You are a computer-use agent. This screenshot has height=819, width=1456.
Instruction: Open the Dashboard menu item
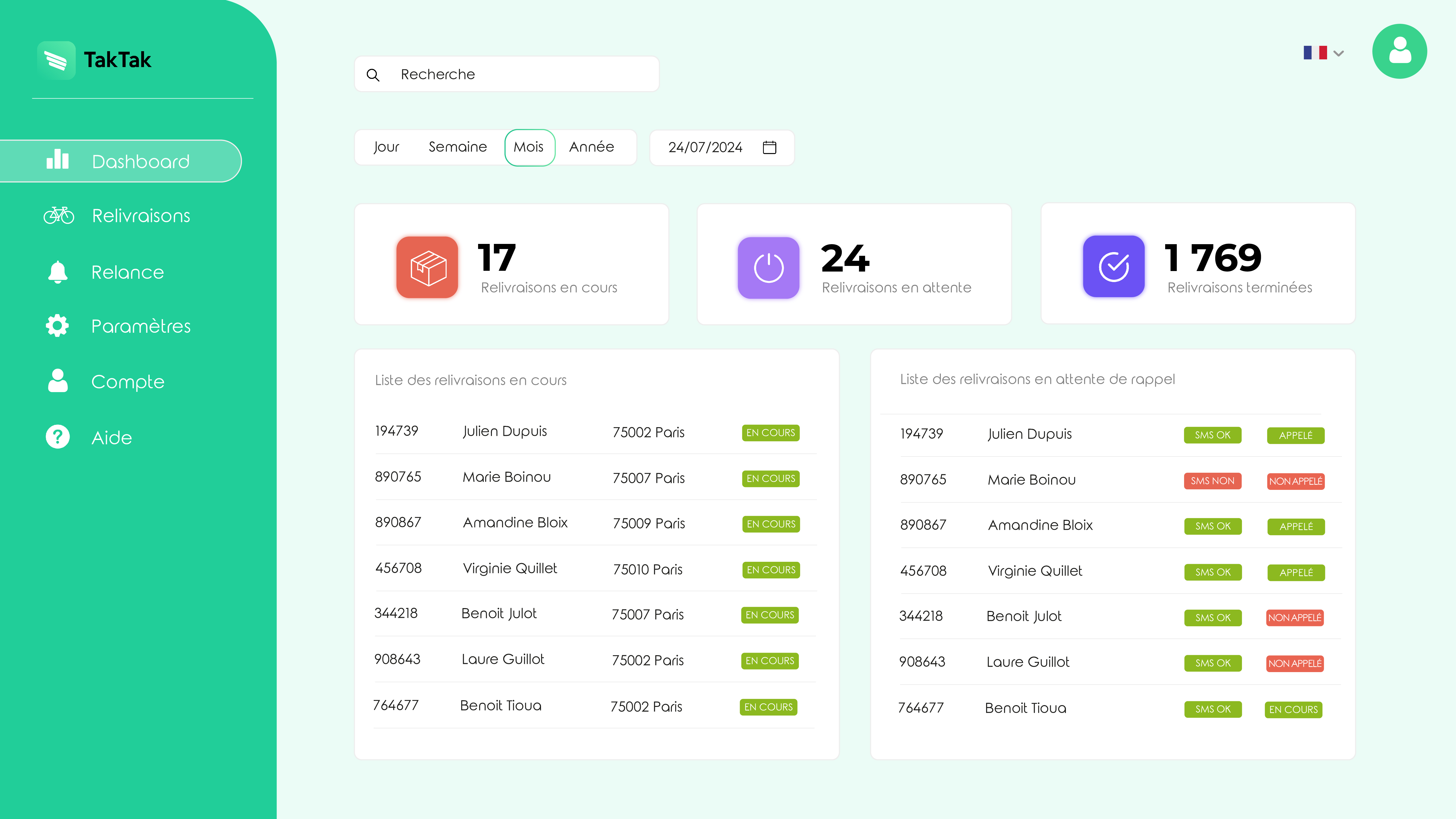pyautogui.click(x=120, y=161)
